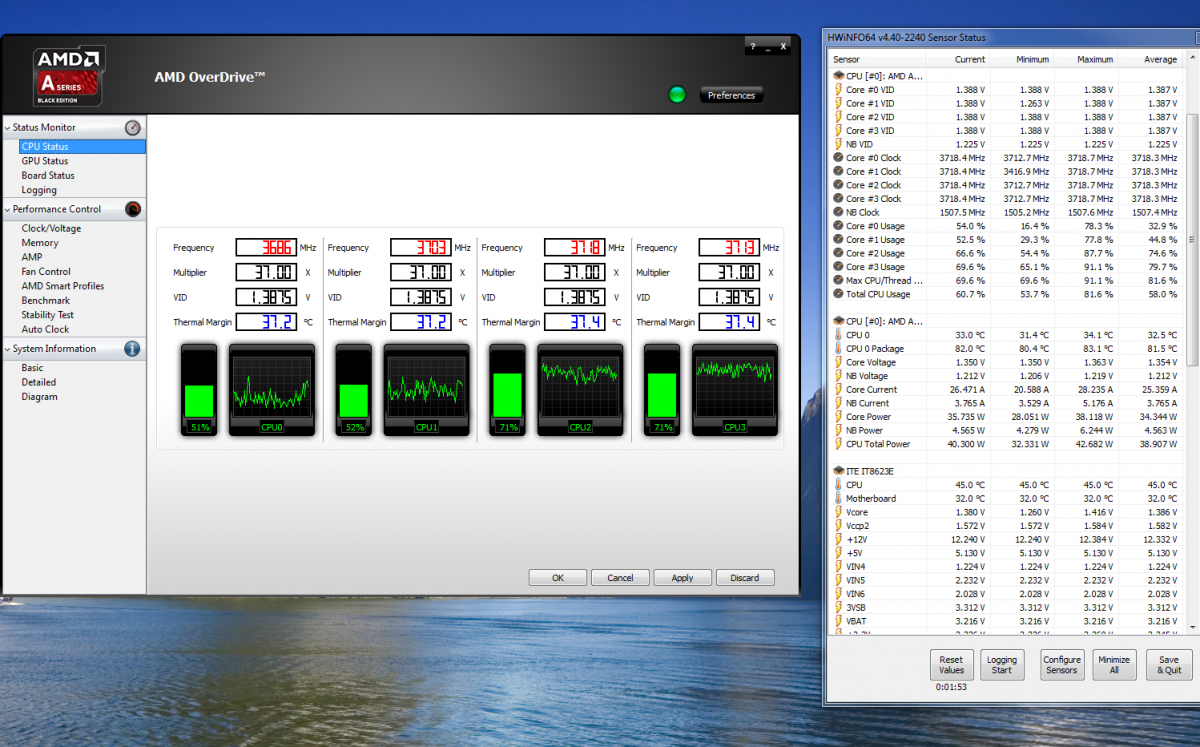The height and width of the screenshot is (747, 1200).
Task: Open the Stability Test page
Action: point(48,315)
